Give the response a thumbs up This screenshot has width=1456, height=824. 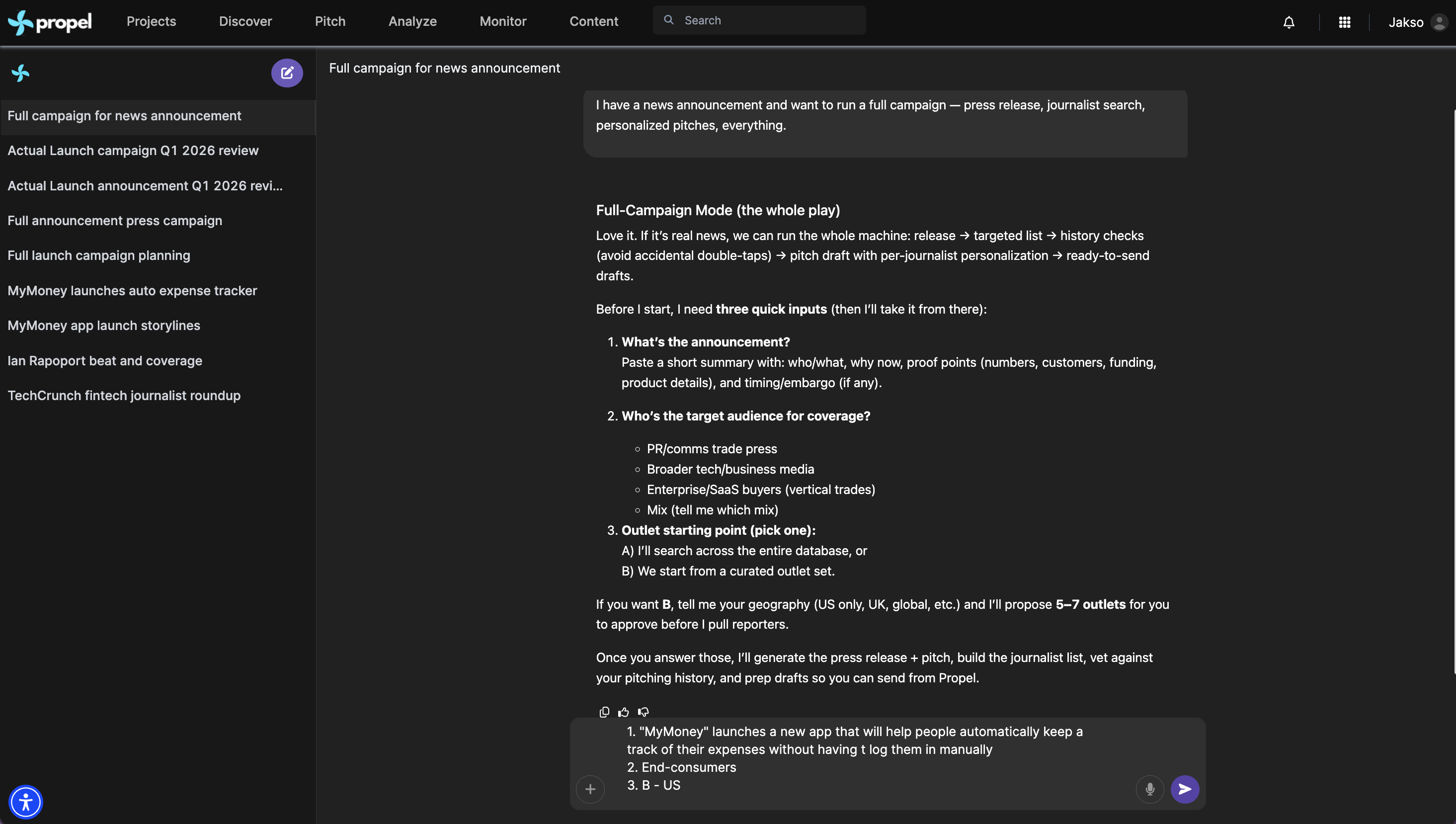point(624,712)
